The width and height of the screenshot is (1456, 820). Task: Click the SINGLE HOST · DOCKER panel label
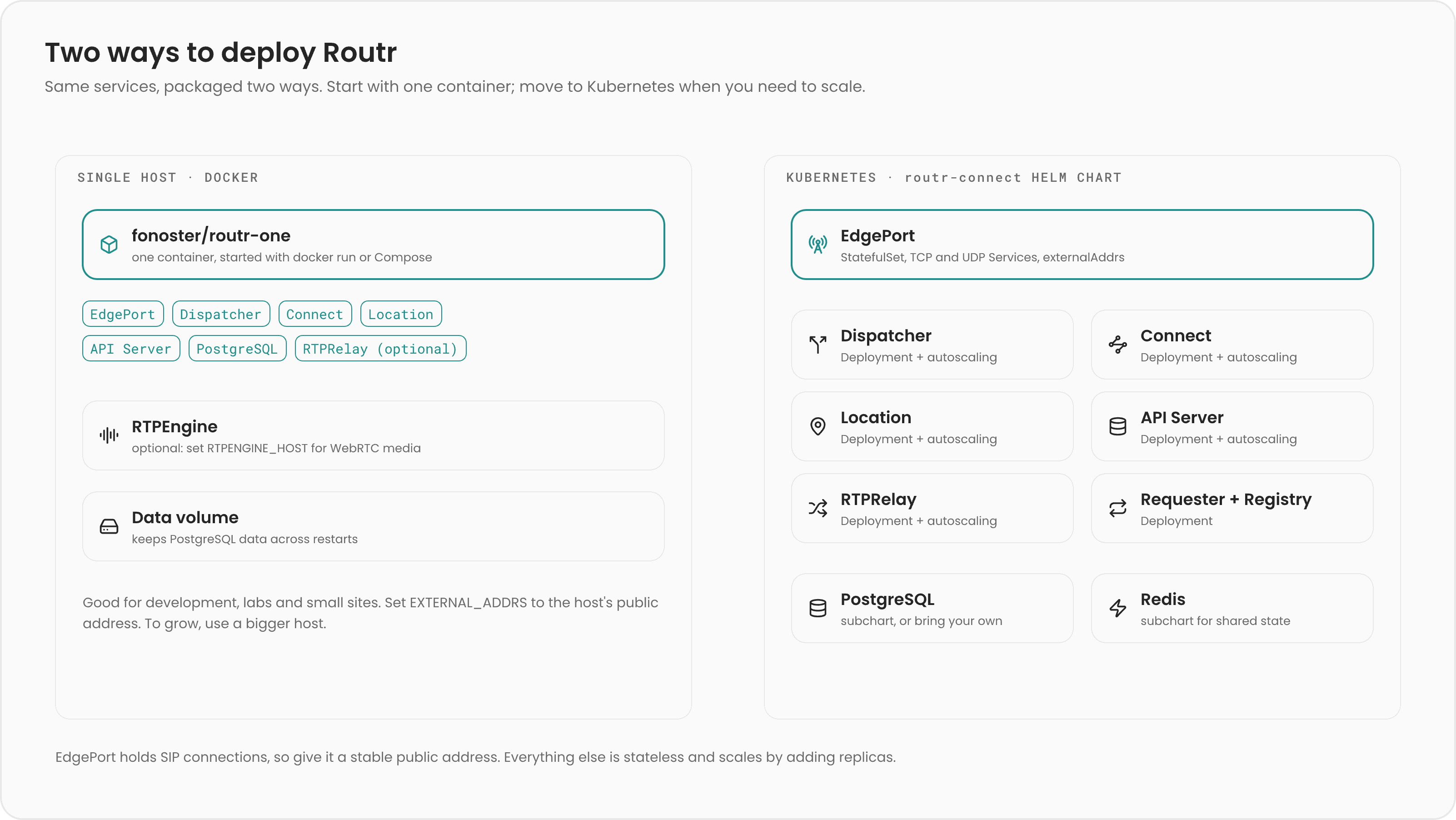coord(168,178)
